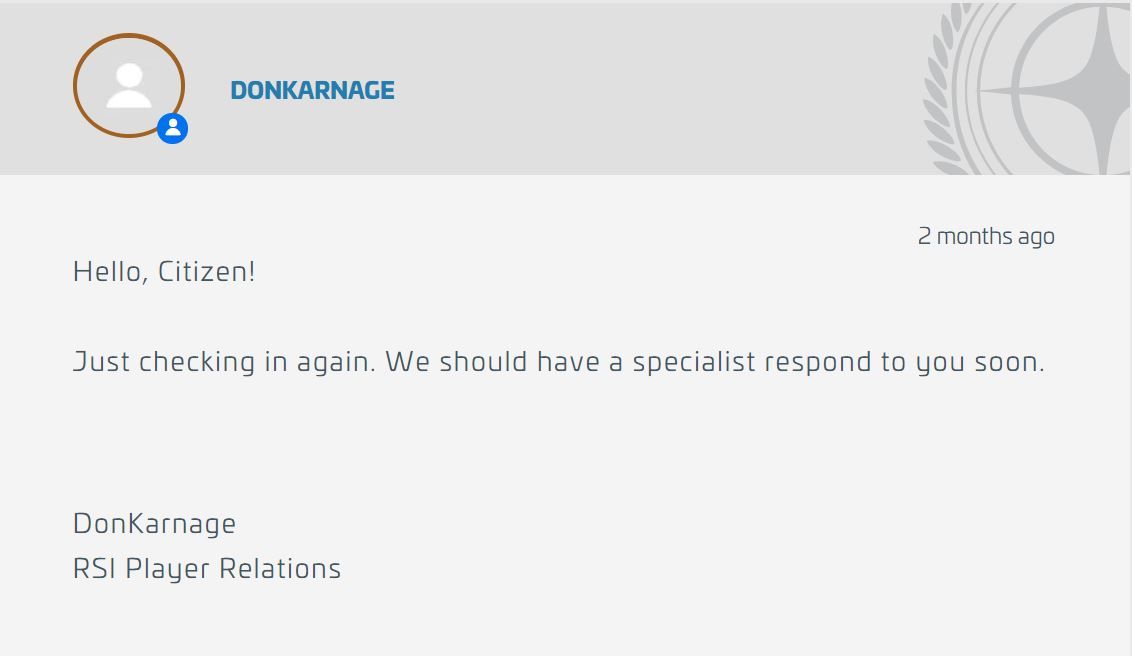
Task: Select the DonKarnage signature text
Action: (154, 524)
